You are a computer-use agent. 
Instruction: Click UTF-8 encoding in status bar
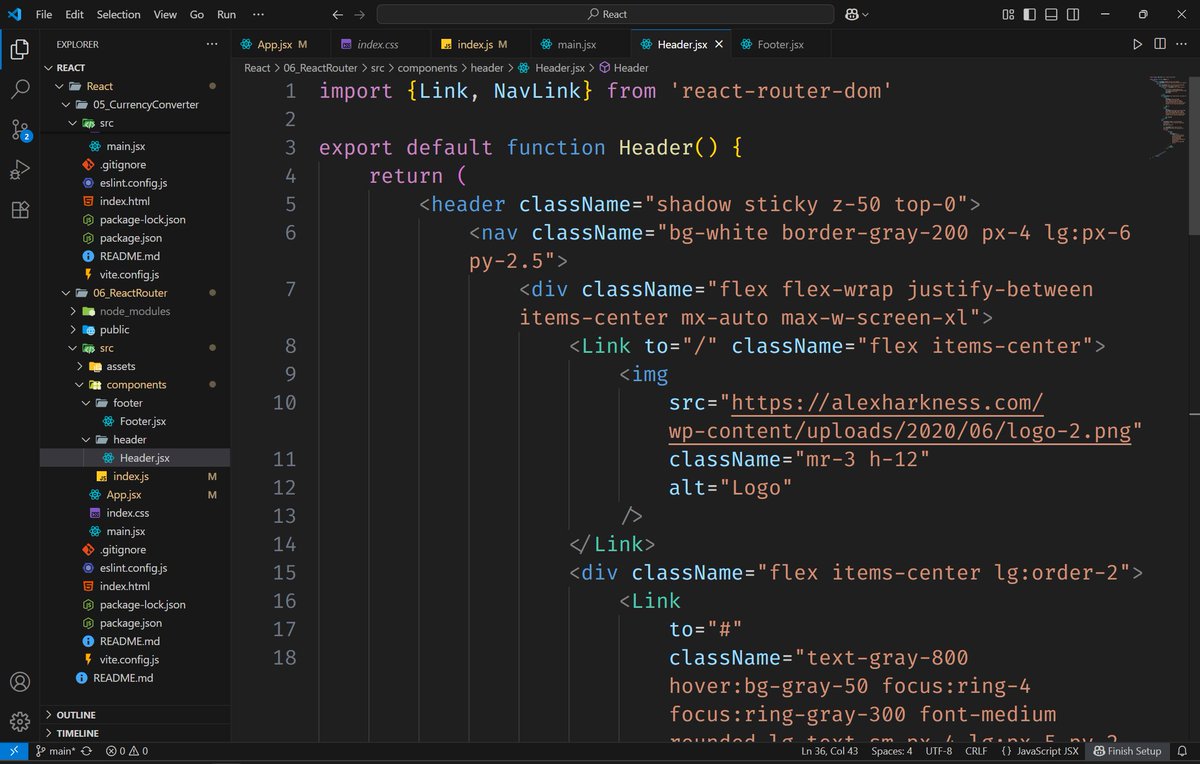939,751
